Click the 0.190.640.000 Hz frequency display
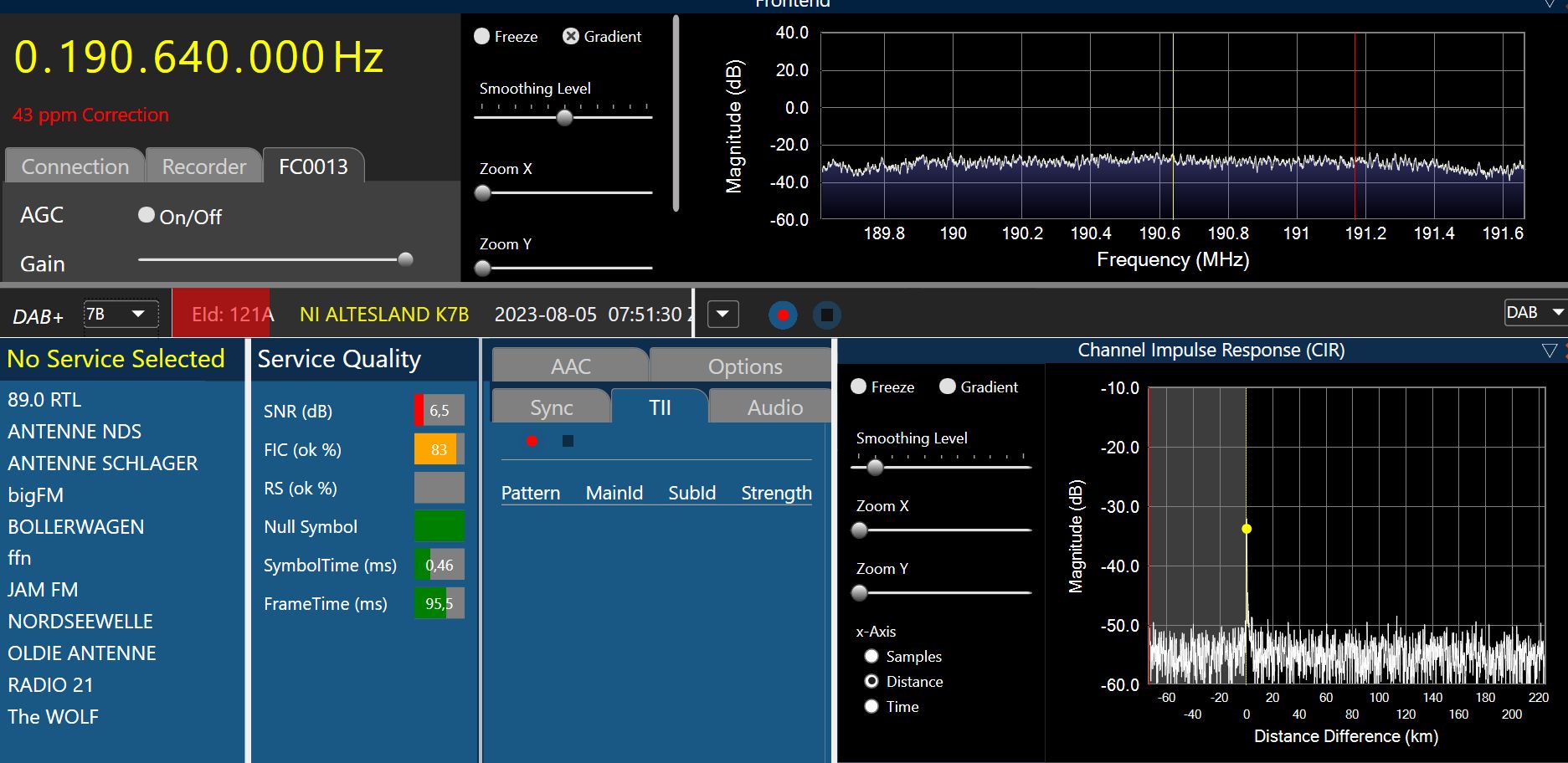1568x763 pixels. pyautogui.click(x=199, y=58)
